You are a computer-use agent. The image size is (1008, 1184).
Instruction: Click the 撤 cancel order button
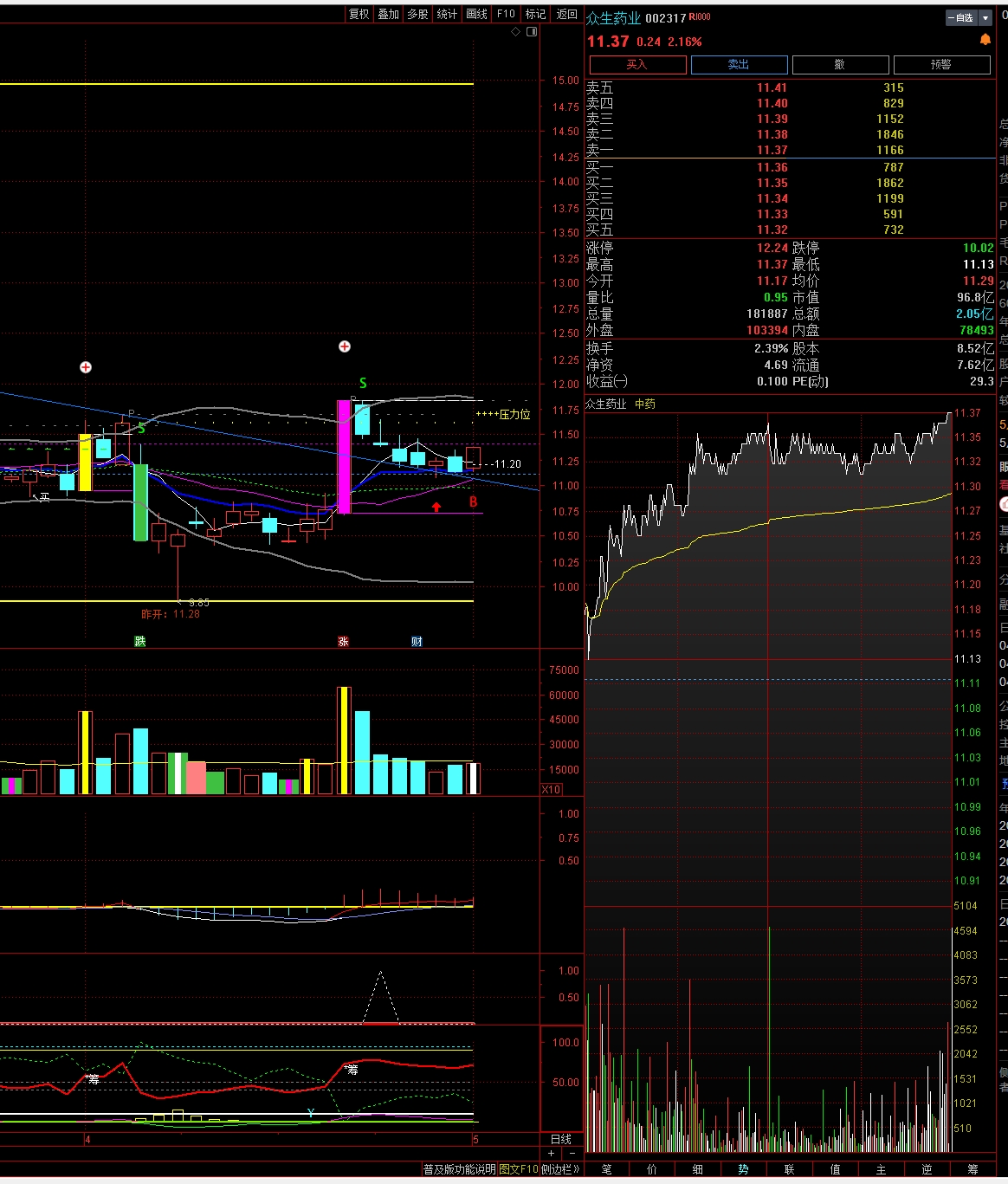(840, 64)
